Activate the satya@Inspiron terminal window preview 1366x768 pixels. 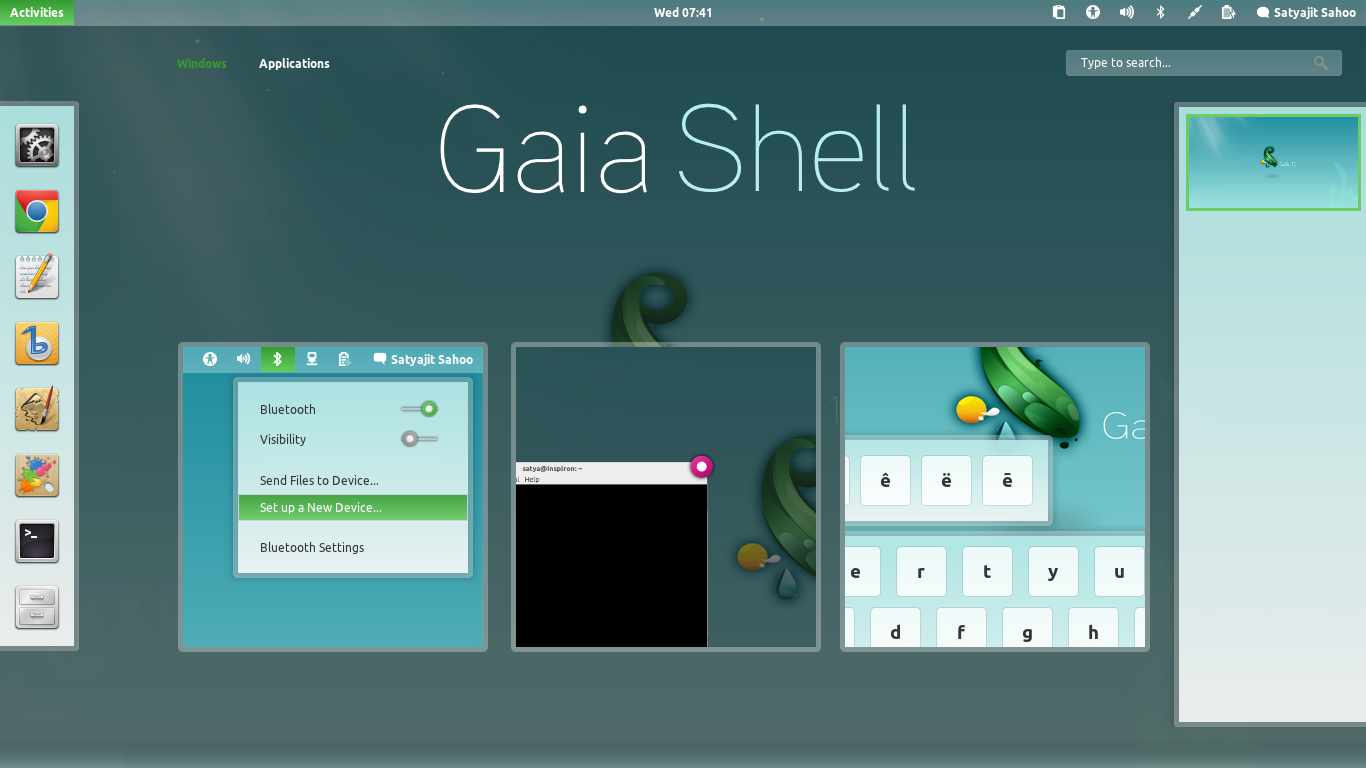(x=666, y=497)
